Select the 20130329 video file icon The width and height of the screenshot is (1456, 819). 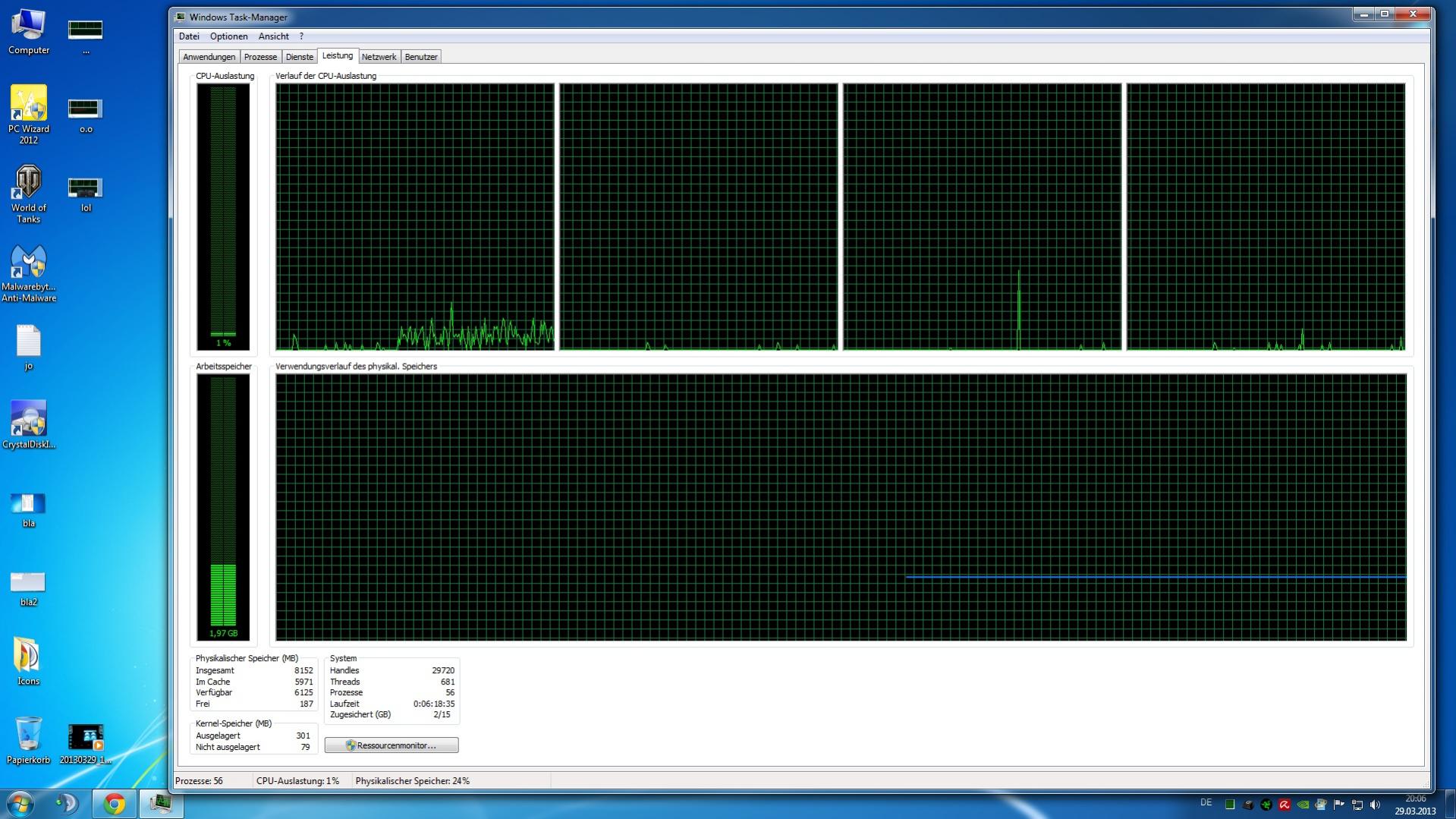pos(86,743)
